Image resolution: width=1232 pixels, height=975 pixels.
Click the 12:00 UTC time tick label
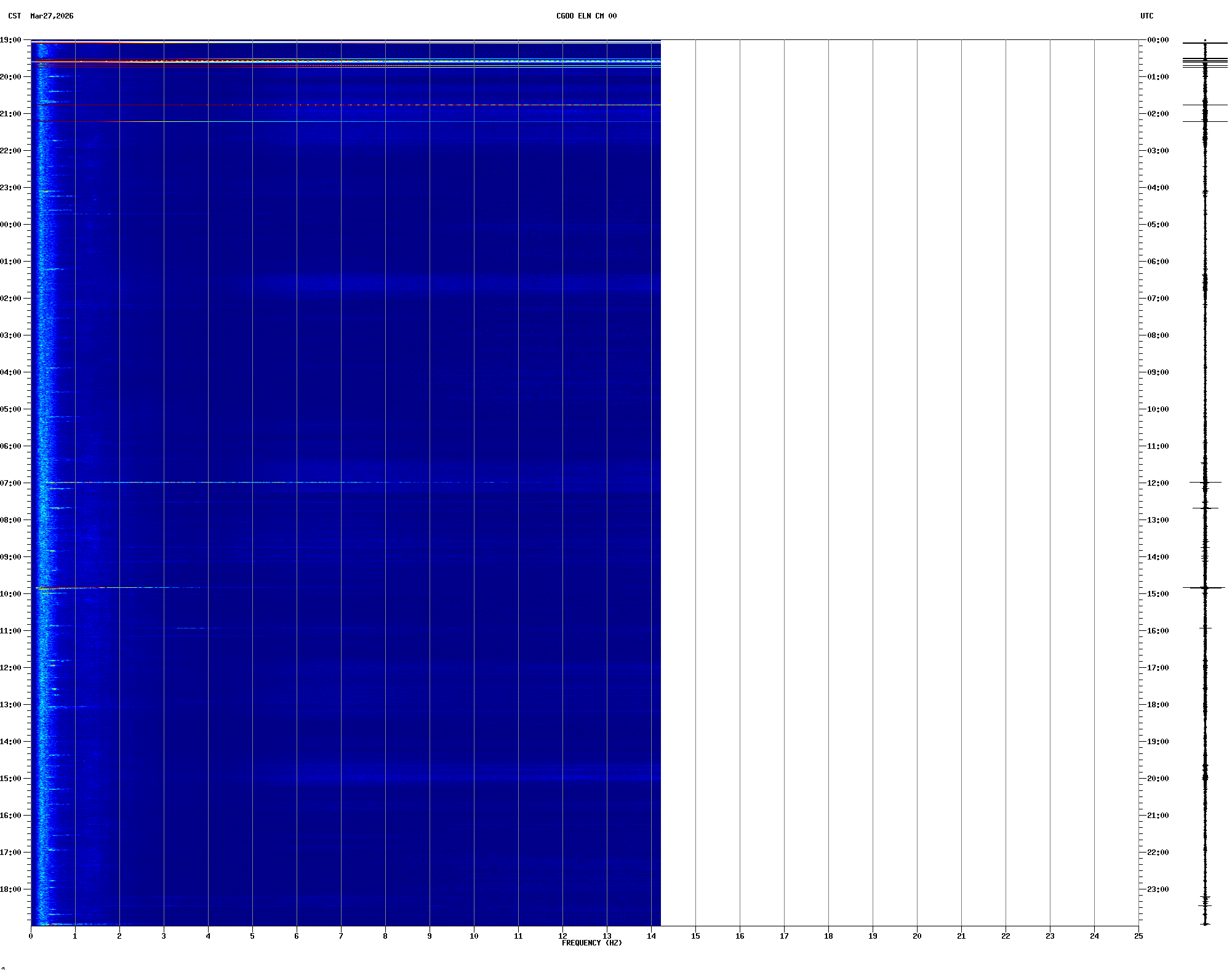click(x=1158, y=483)
